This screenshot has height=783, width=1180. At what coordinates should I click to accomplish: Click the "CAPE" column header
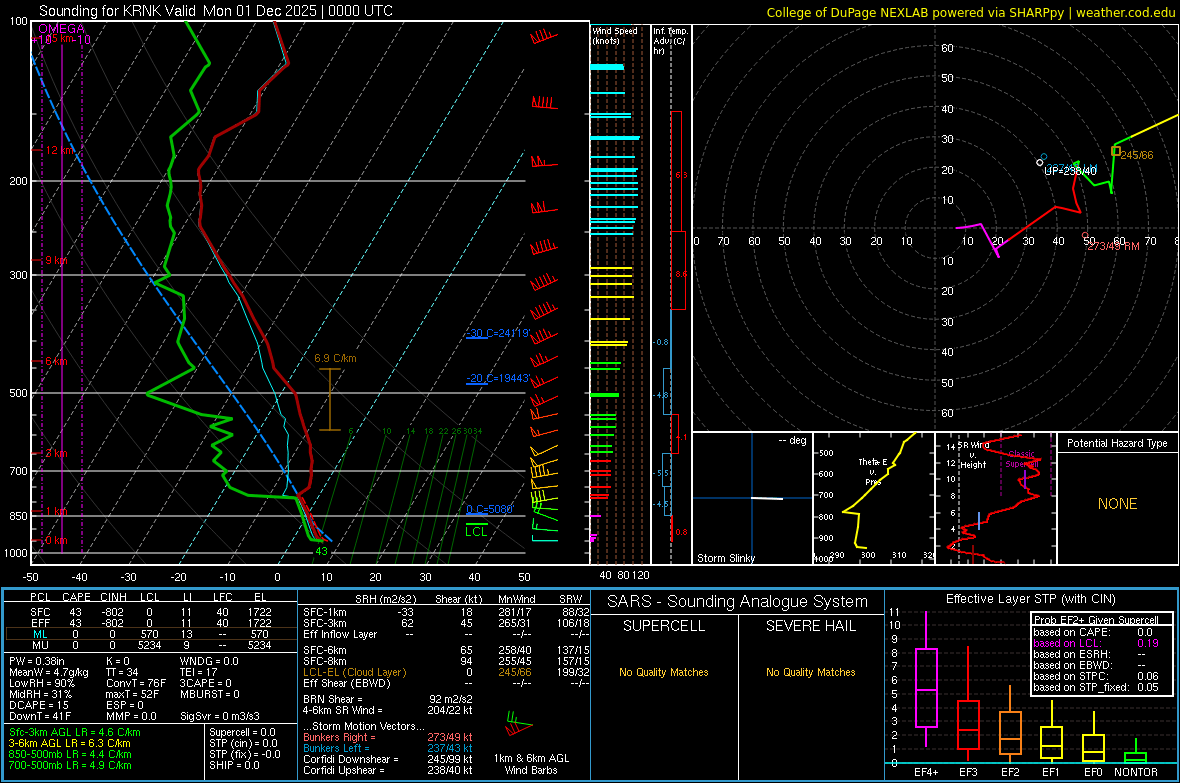point(76,597)
